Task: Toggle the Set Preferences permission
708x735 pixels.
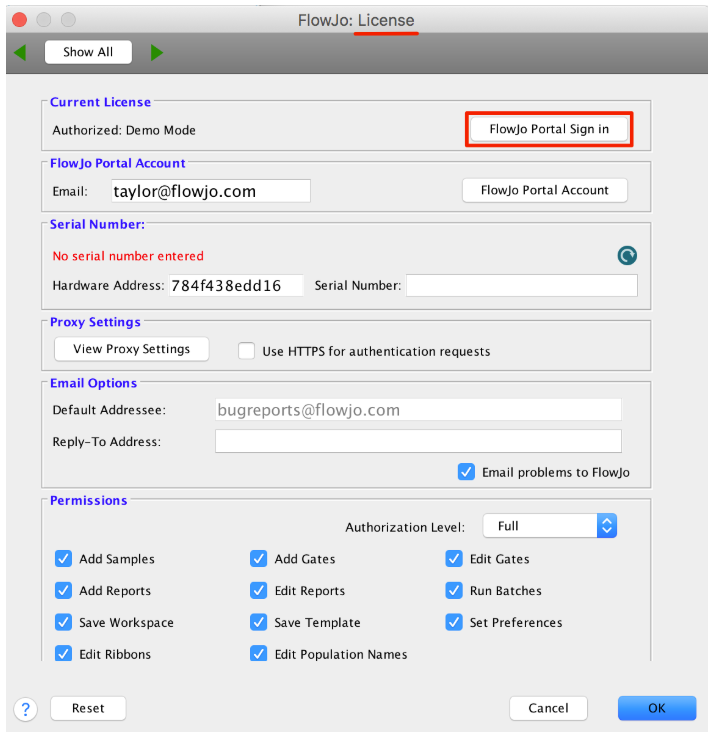Action: pyautogui.click(x=454, y=622)
